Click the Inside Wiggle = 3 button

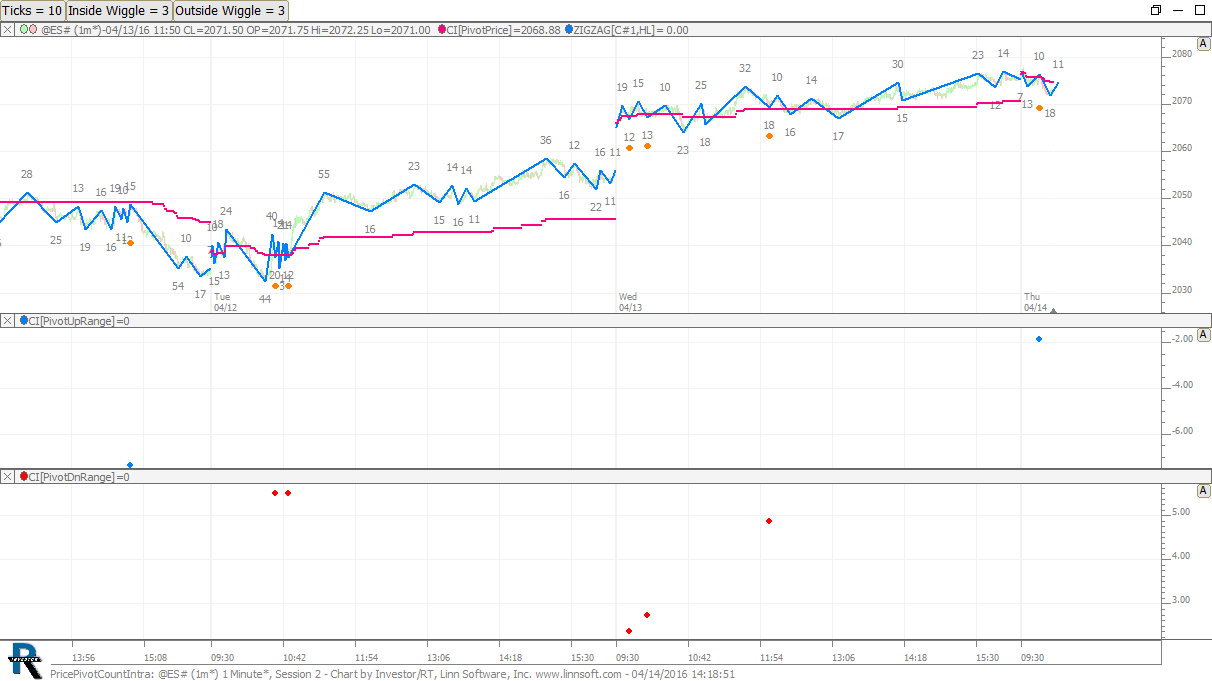coord(119,10)
